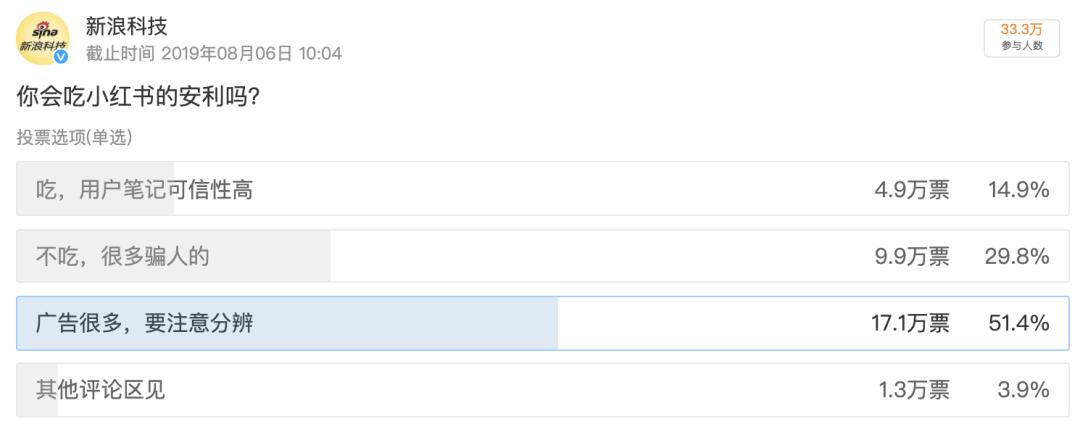
Task: Click the poll question 你会吃小红书的安利吗？
Action: pyautogui.click(x=146, y=97)
